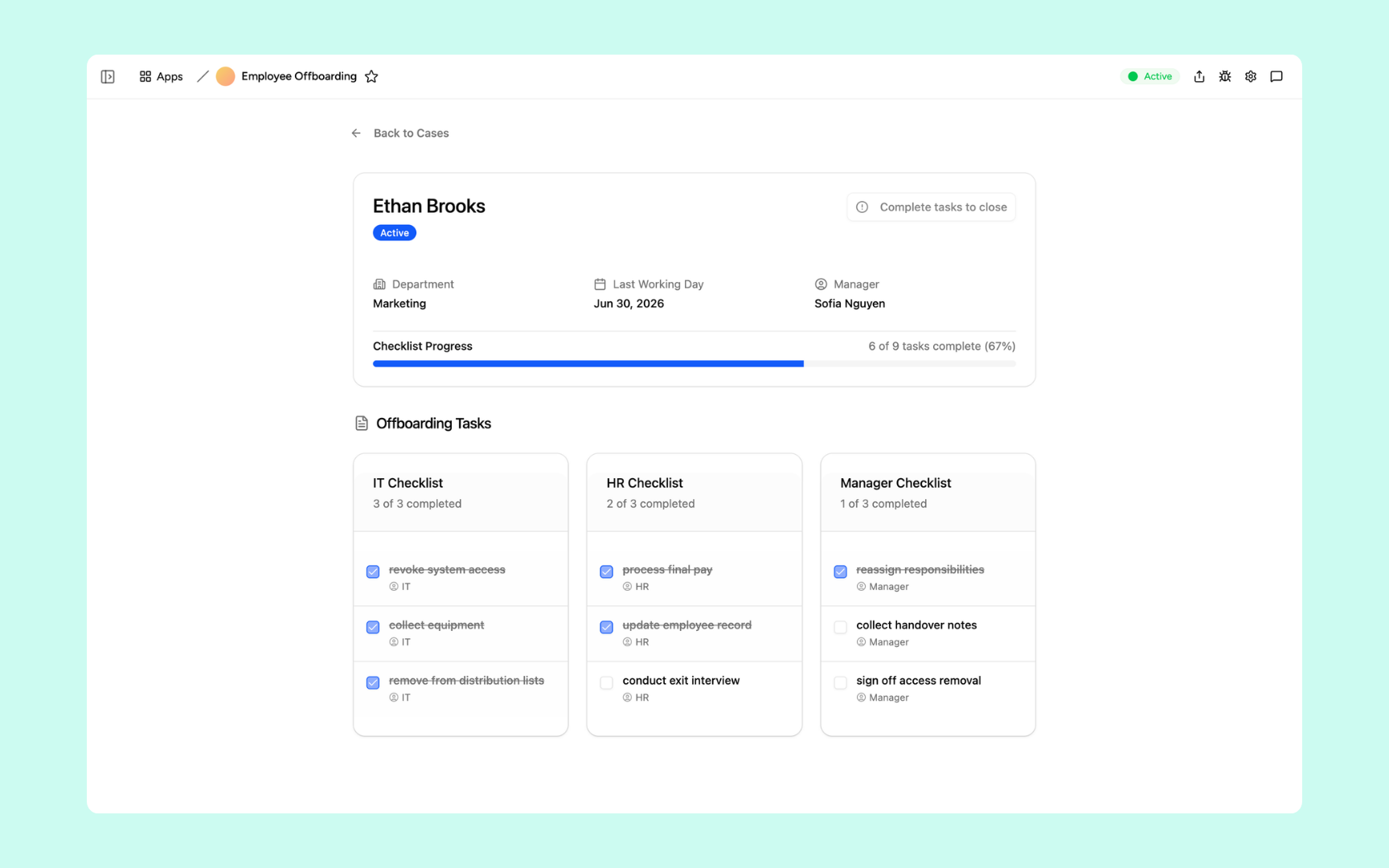Click the Checklist Progress bar
The height and width of the screenshot is (868, 1389).
694,363
